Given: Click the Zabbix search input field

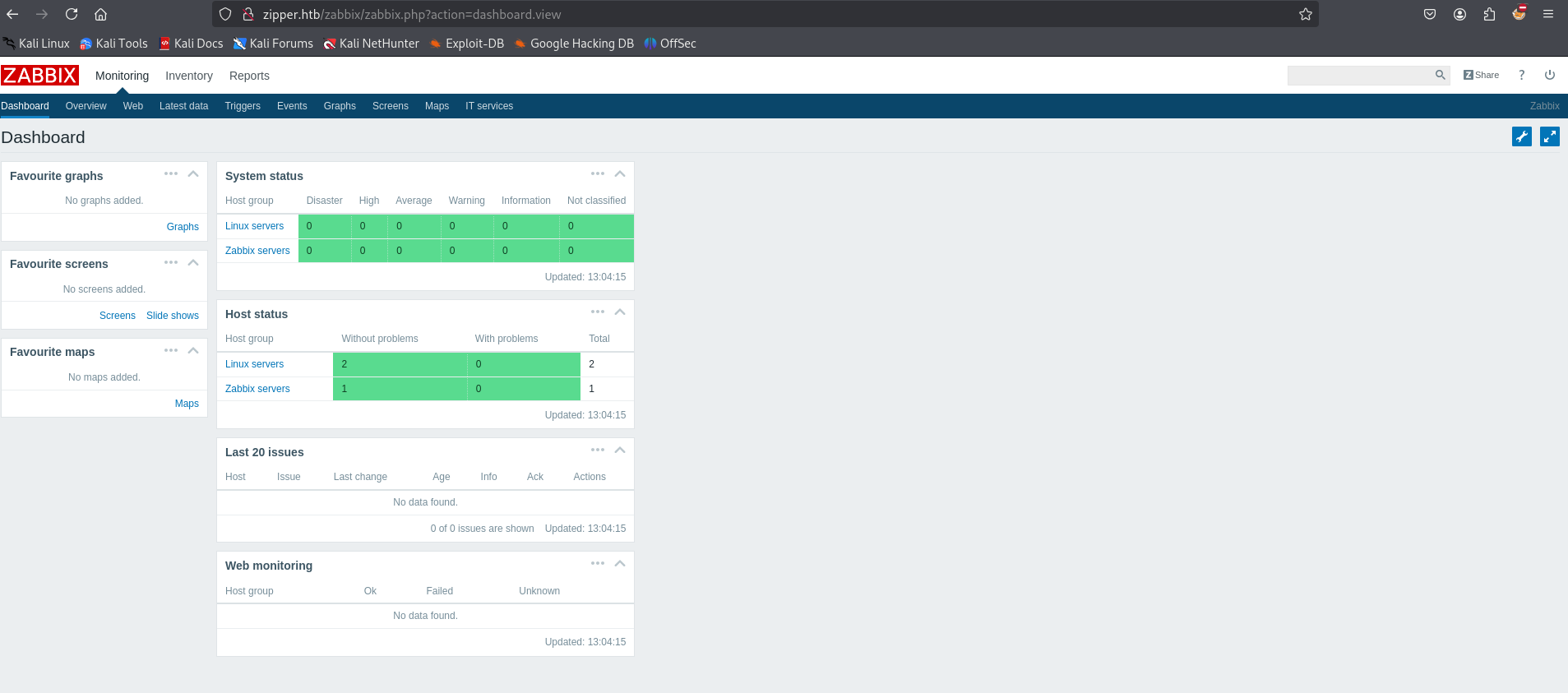Looking at the screenshot, I should tap(1360, 75).
